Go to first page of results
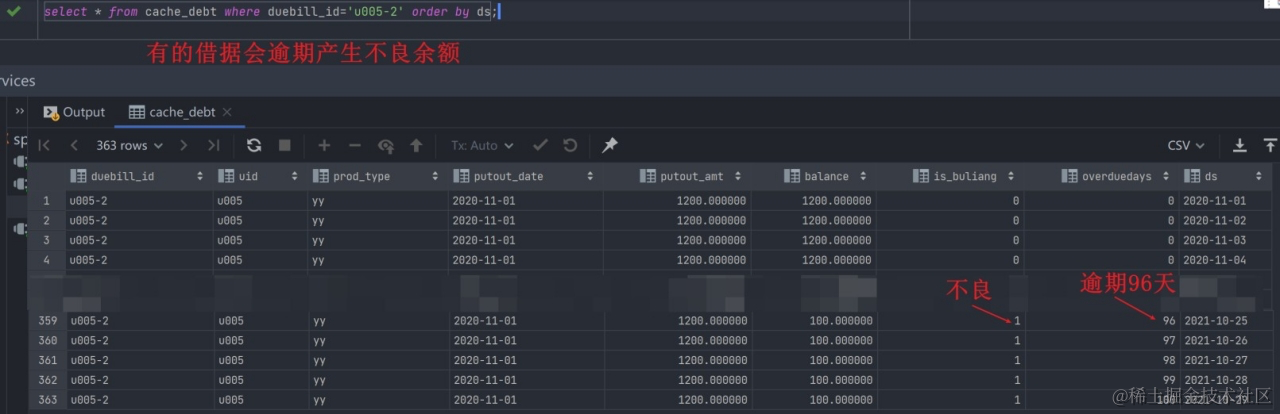This screenshot has width=1280, height=414. (44, 145)
